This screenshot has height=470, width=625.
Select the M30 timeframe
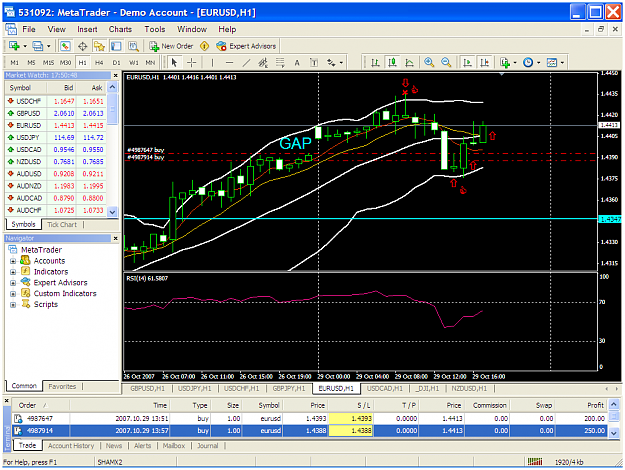[65, 63]
